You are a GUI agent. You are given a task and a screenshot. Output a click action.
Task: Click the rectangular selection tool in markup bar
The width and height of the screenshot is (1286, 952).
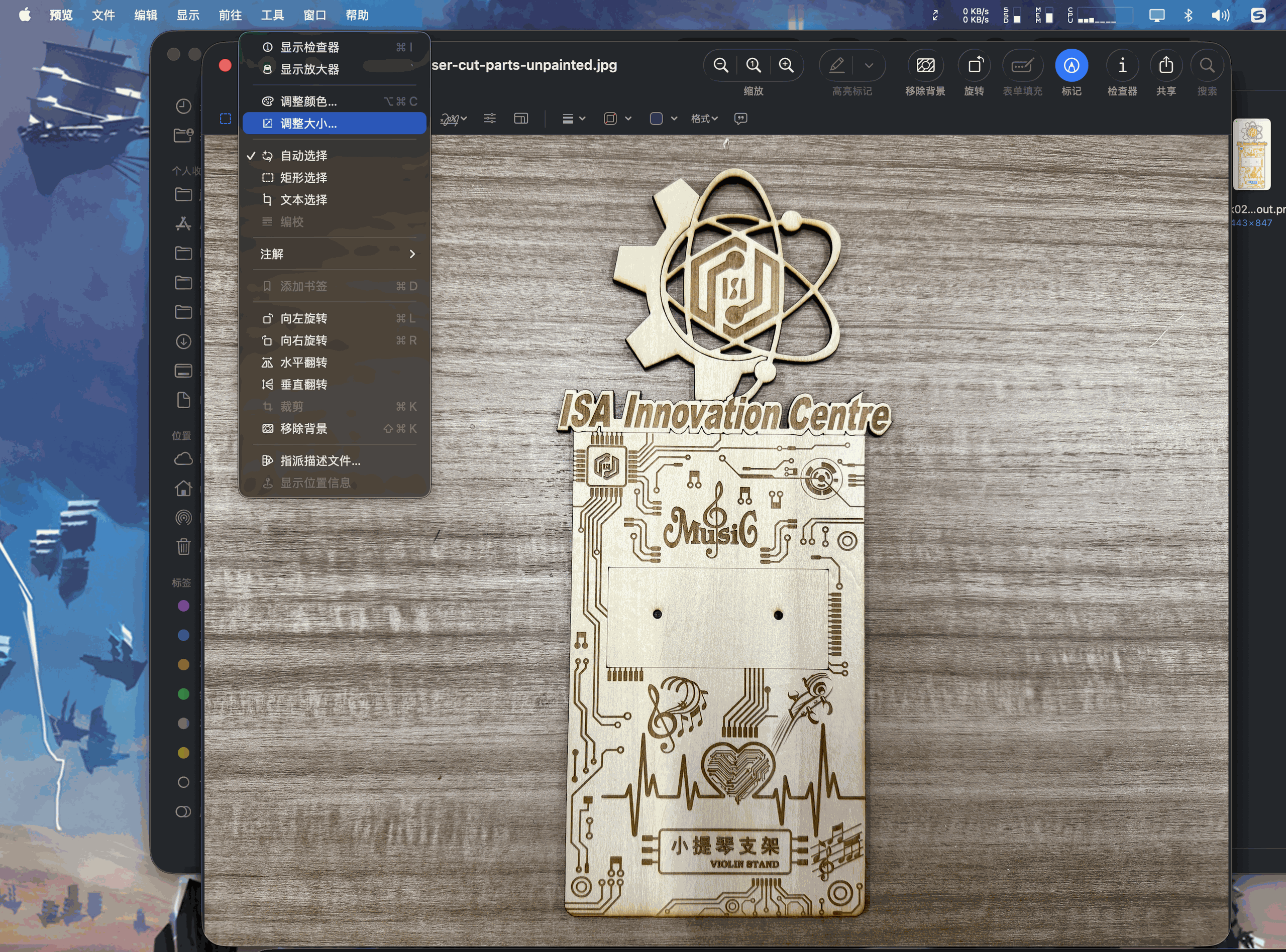[x=226, y=118]
